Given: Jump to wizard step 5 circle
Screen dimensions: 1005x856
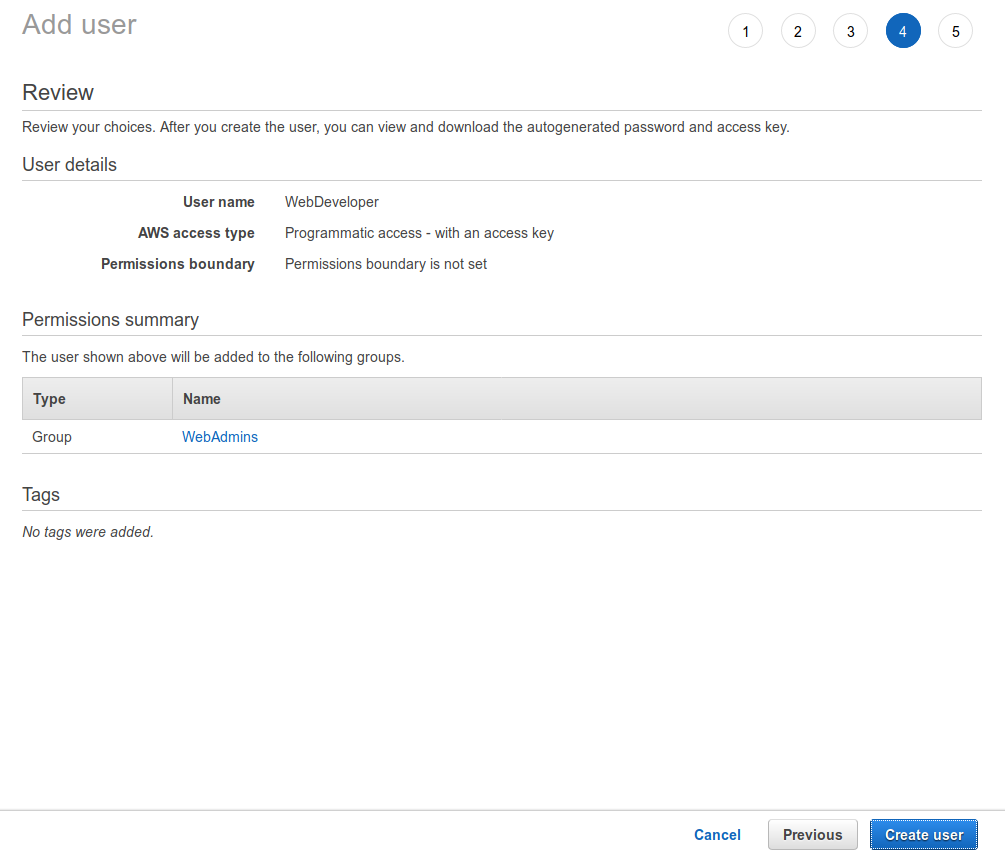Looking at the screenshot, I should tap(955, 31).
